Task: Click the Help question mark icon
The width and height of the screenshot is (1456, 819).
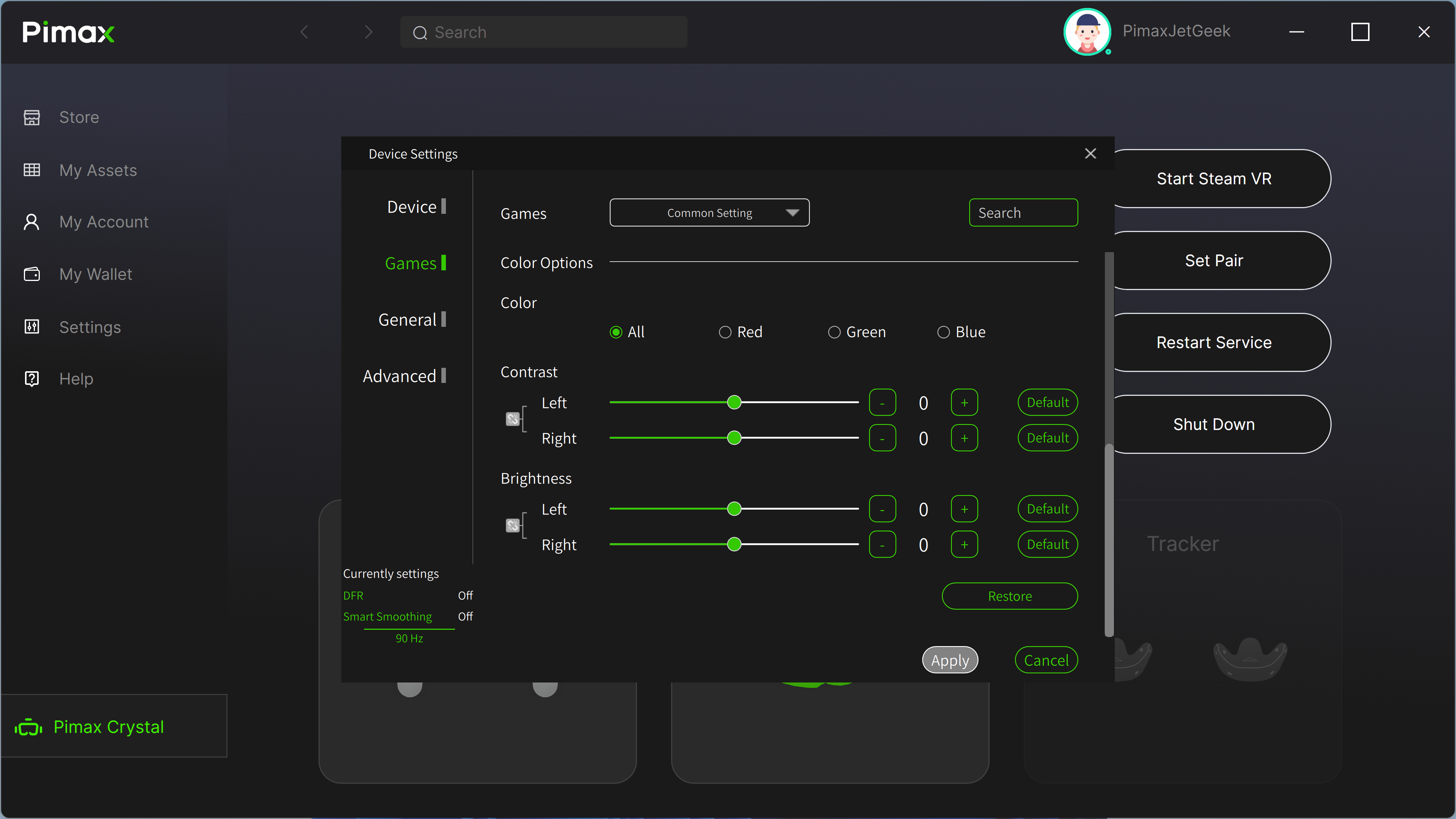Action: pyautogui.click(x=31, y=379)
